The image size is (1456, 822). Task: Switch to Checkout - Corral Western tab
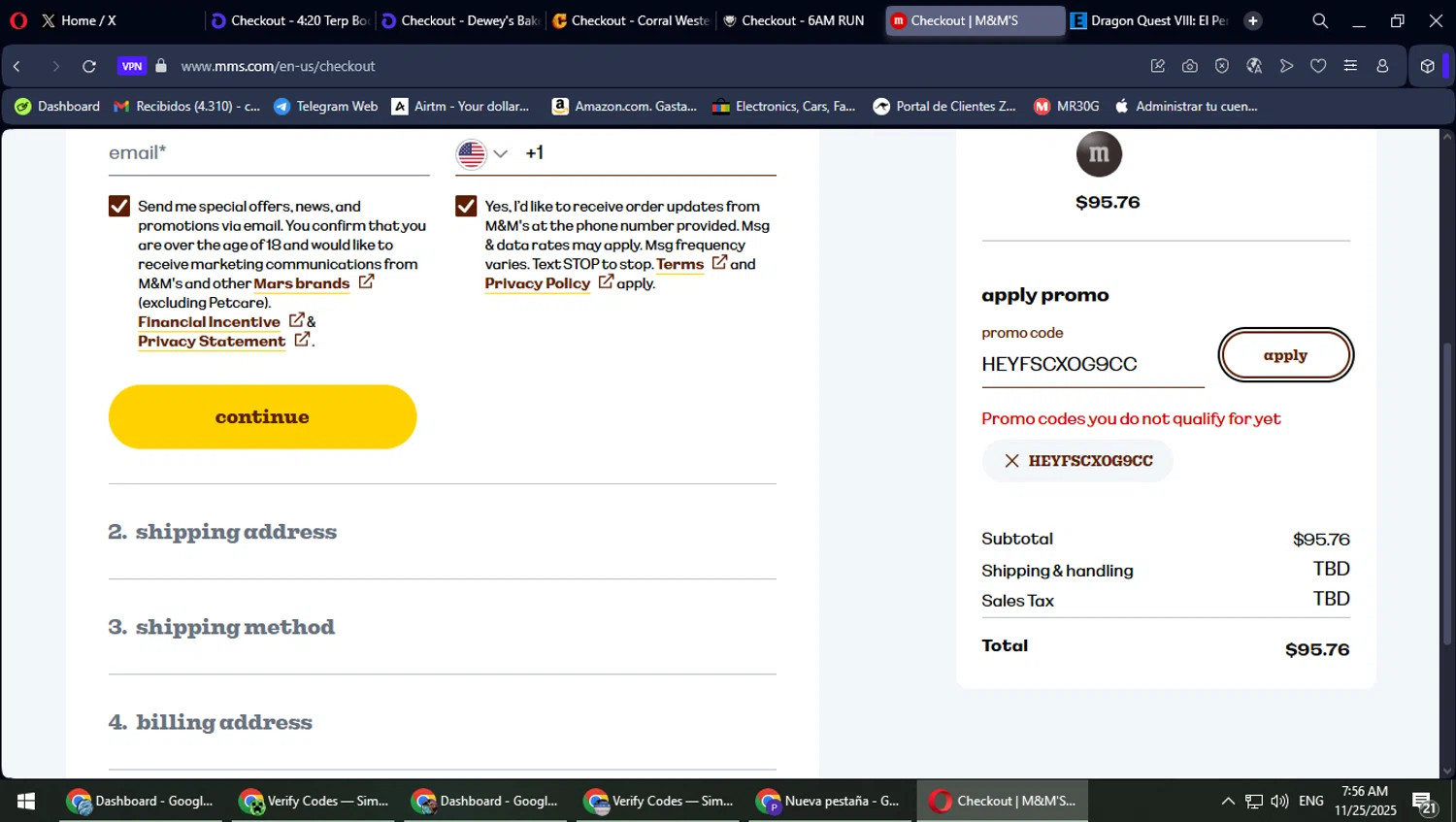point(631,20)
